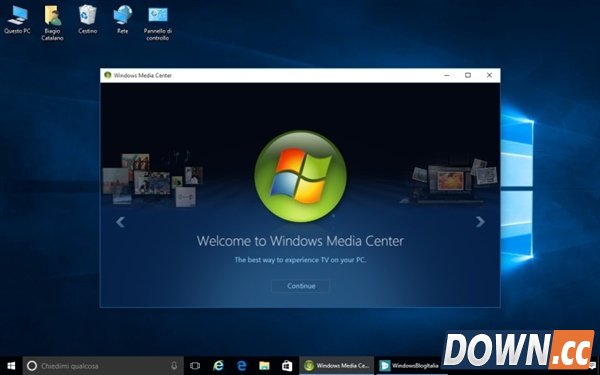The image size is (600, 375).
Task: Click 'Welcome to Windows Media Center' heading
Action: click(x=300, y=241)
